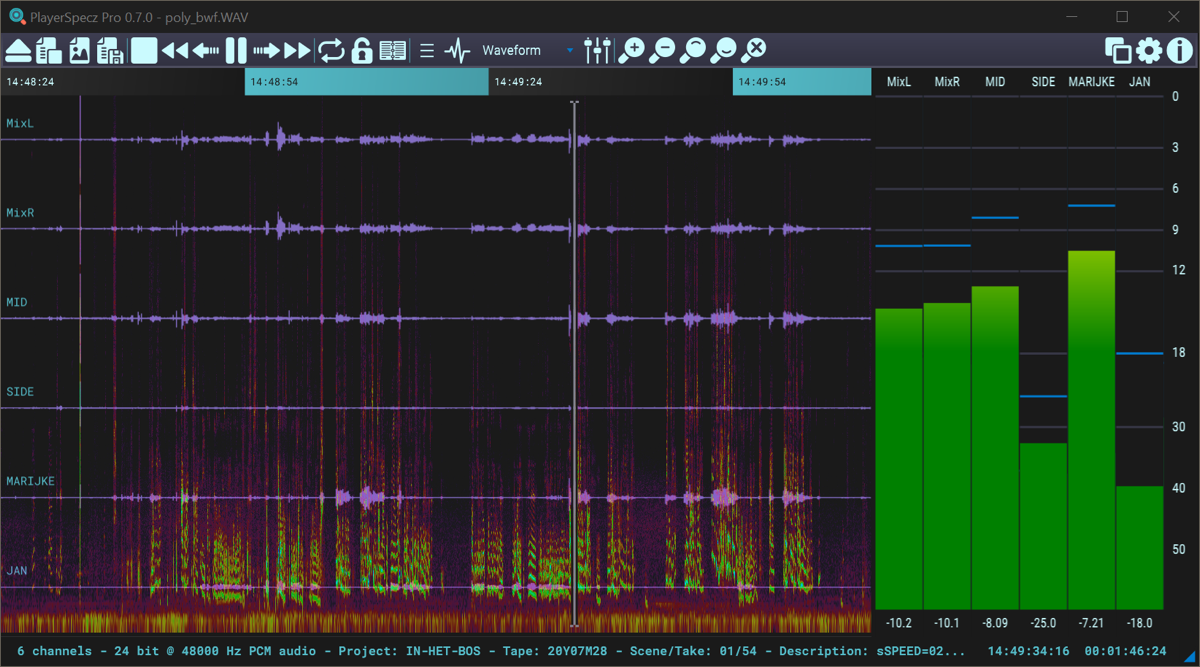Open PlayerSpecz settings via the gear icon
The width and height of the screenshot is (1200, 667).
(x=1149, y=49)
